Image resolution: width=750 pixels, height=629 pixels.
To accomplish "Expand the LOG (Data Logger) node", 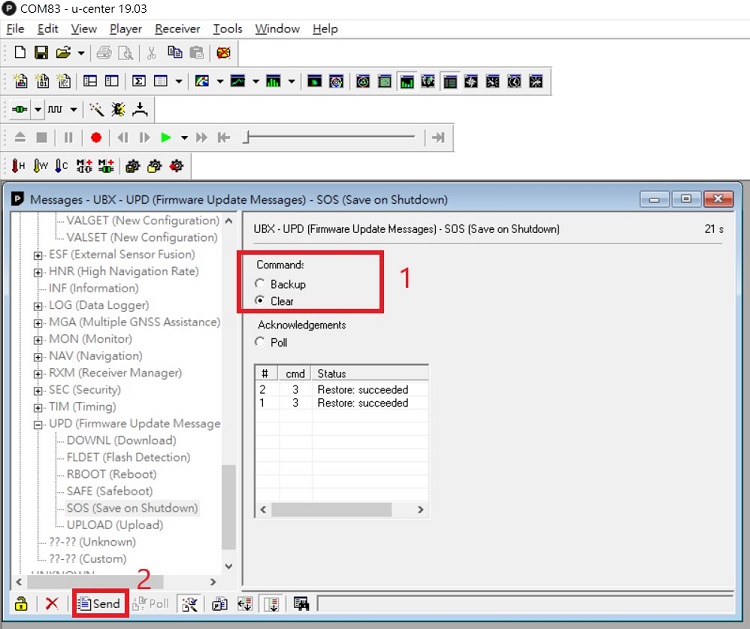I will [x=38, y=307].
